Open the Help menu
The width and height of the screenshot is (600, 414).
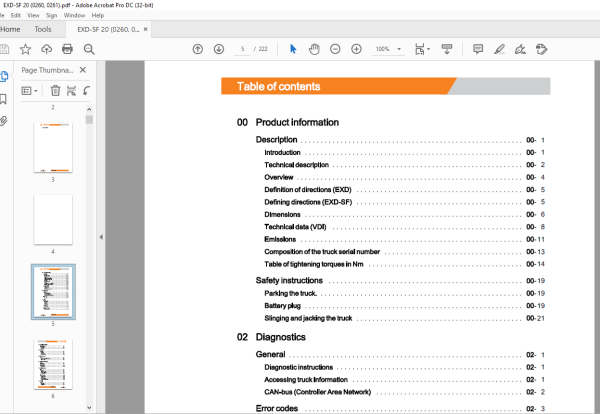pos(98,15)
